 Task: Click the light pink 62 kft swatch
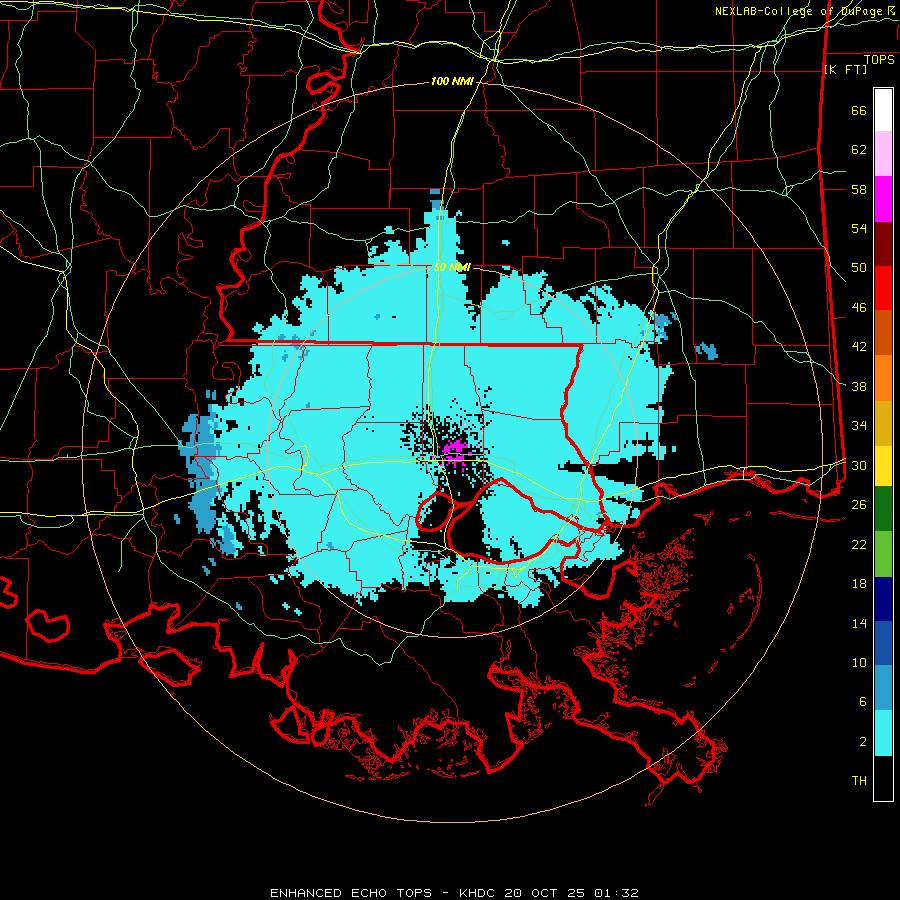coord(883,154)
